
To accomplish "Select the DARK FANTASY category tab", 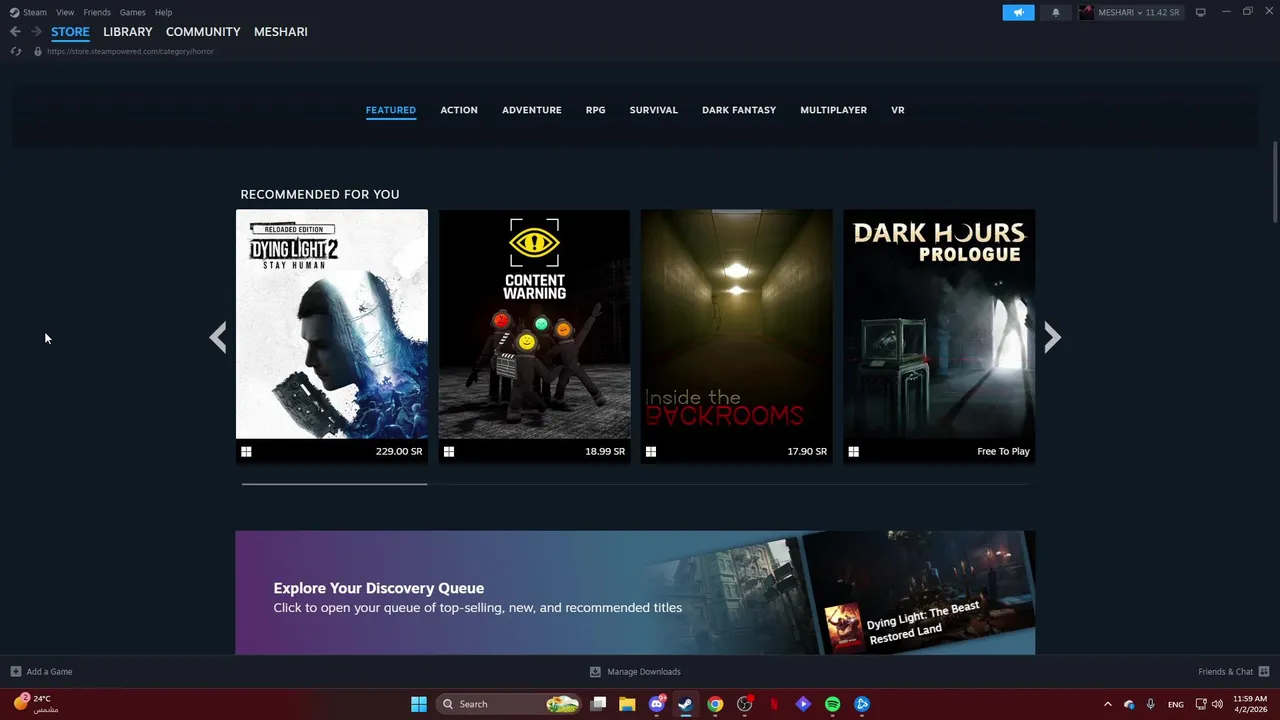I will click(x=739, y=110).
